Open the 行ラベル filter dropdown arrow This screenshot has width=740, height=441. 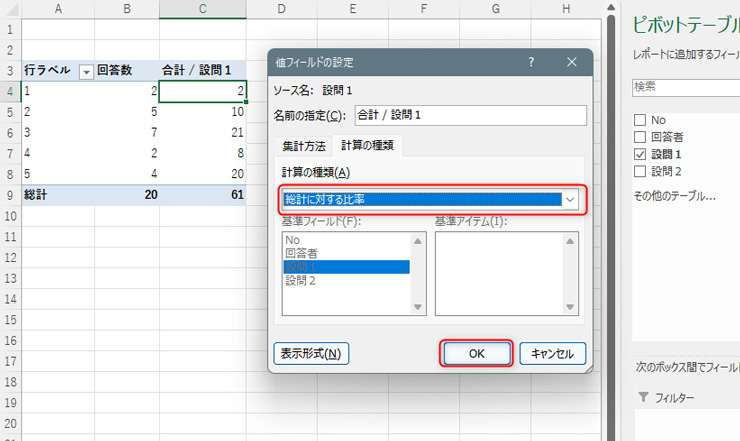pos(85,71)
